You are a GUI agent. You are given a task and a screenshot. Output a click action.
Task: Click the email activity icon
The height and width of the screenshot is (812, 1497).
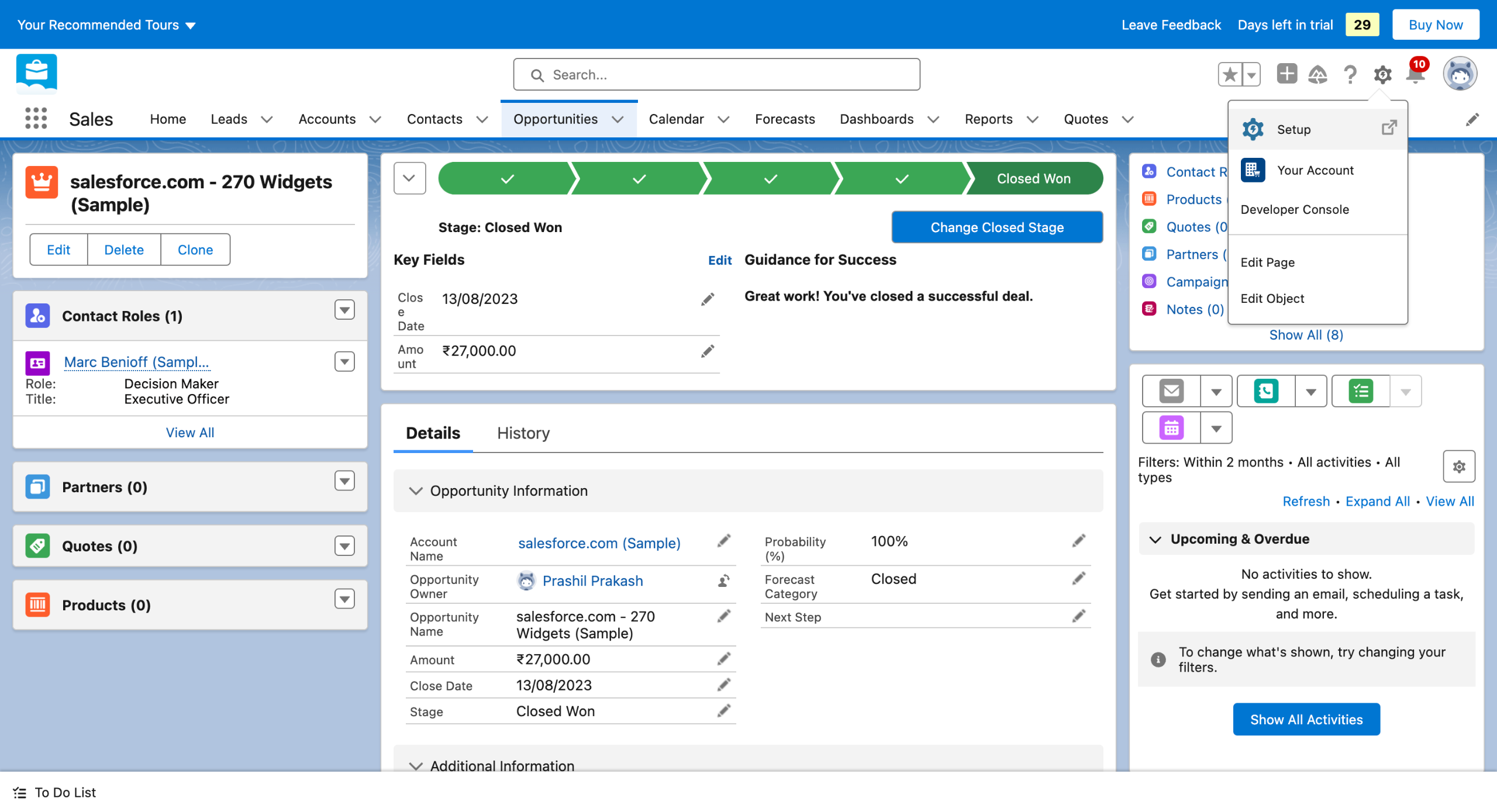coord(1171,391)
